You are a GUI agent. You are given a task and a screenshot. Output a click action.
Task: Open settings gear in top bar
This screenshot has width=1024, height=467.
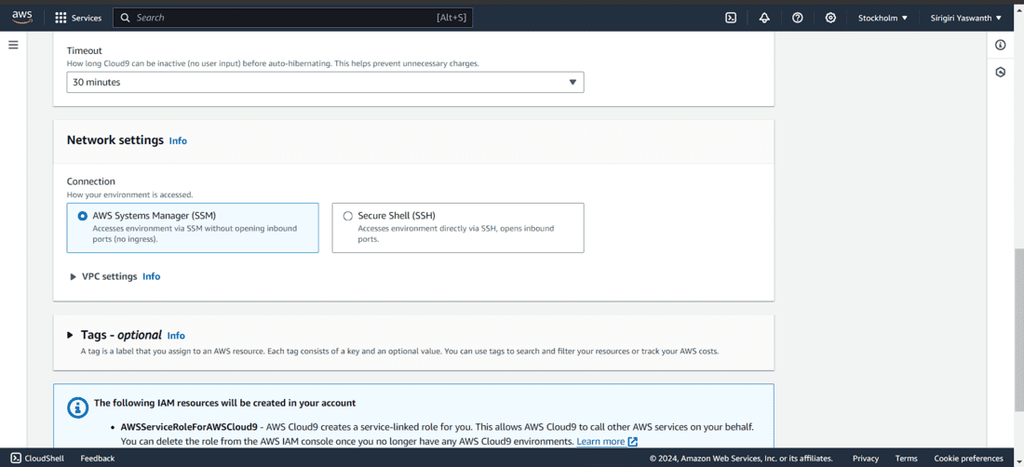830,18
